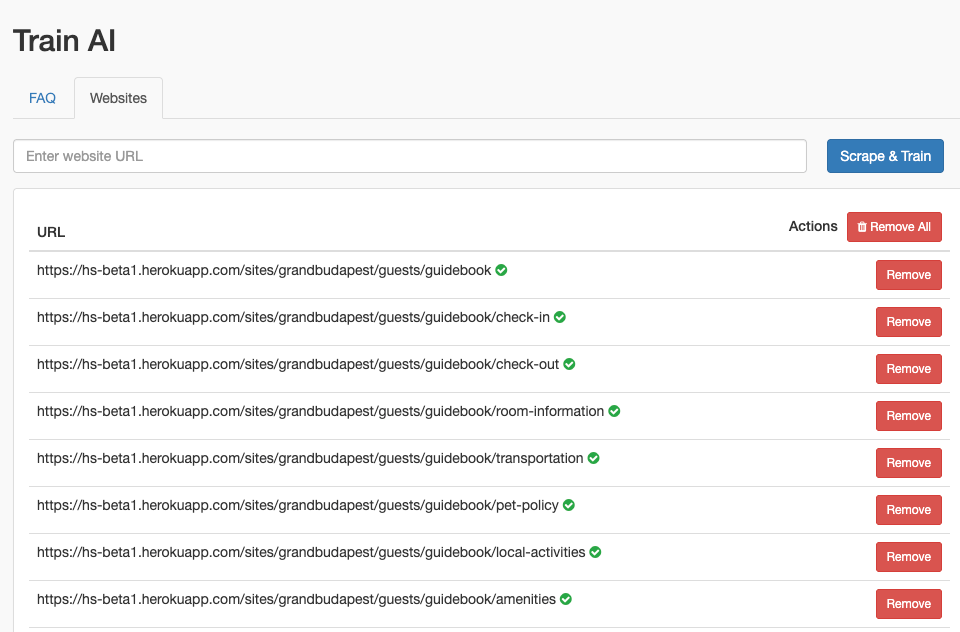Focus the Enter website URL field
The image size is (960, 632).
click(x=410, y=156)
